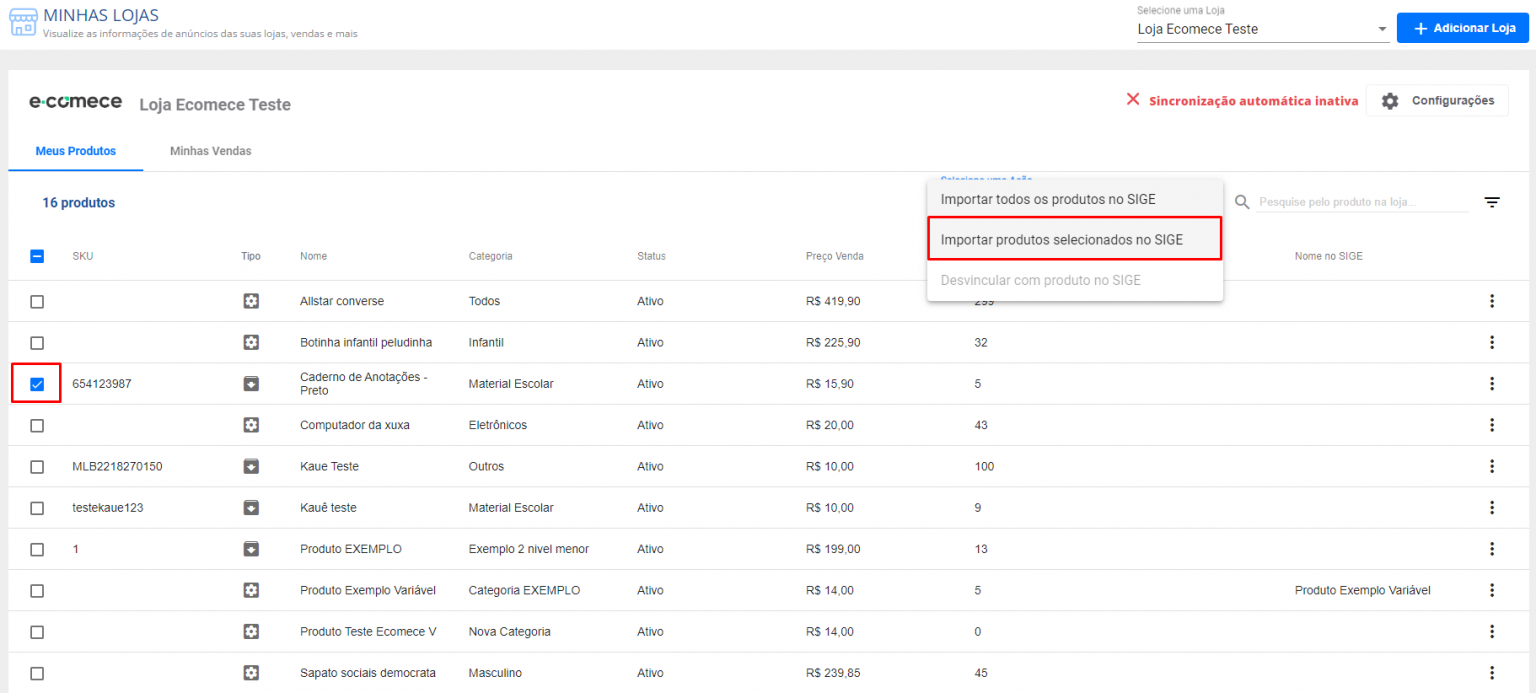Image resolution: width=1536 pixels, height=693 pixels.
Task: Open three-dot menu for Allstar converse
Action: point(1491,301)
